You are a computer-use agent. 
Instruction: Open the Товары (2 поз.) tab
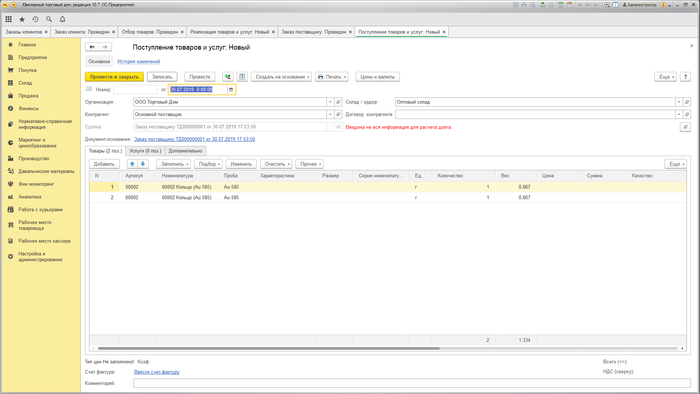click(105, 151)
